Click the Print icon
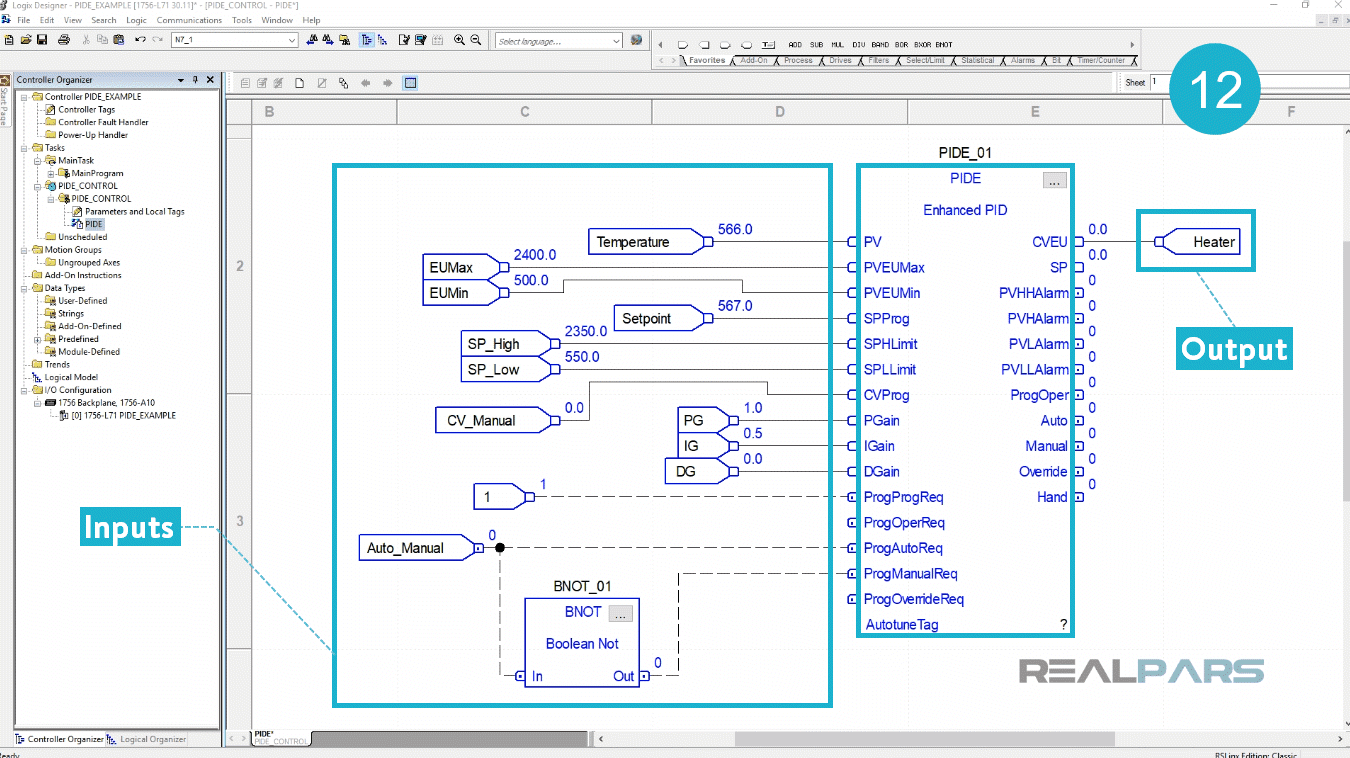 click(x=65, y=40)
